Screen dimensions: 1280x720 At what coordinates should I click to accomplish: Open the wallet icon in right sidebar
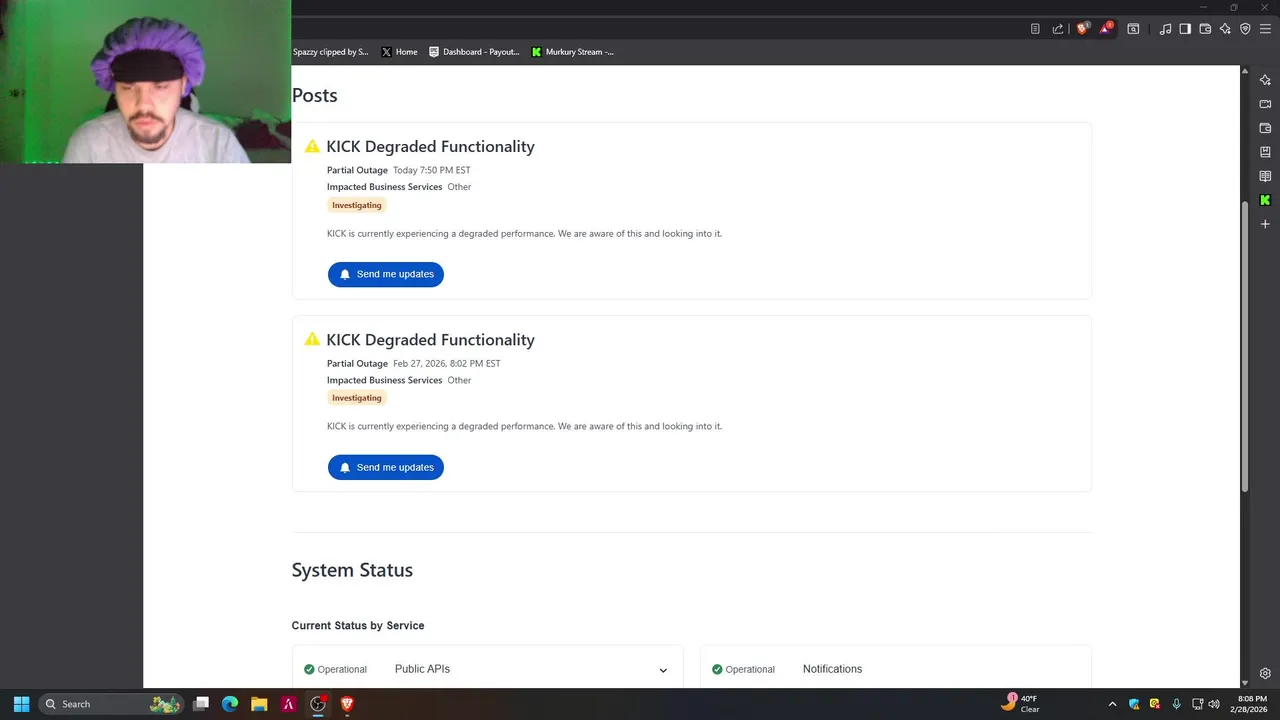click(x=1265, y=128)
